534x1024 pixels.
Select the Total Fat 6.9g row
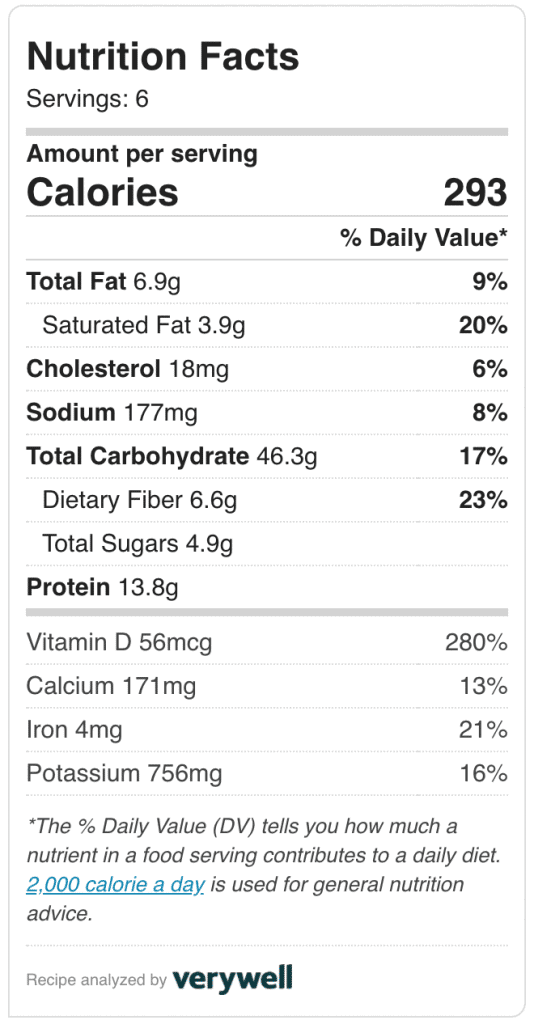pos(267,282)
